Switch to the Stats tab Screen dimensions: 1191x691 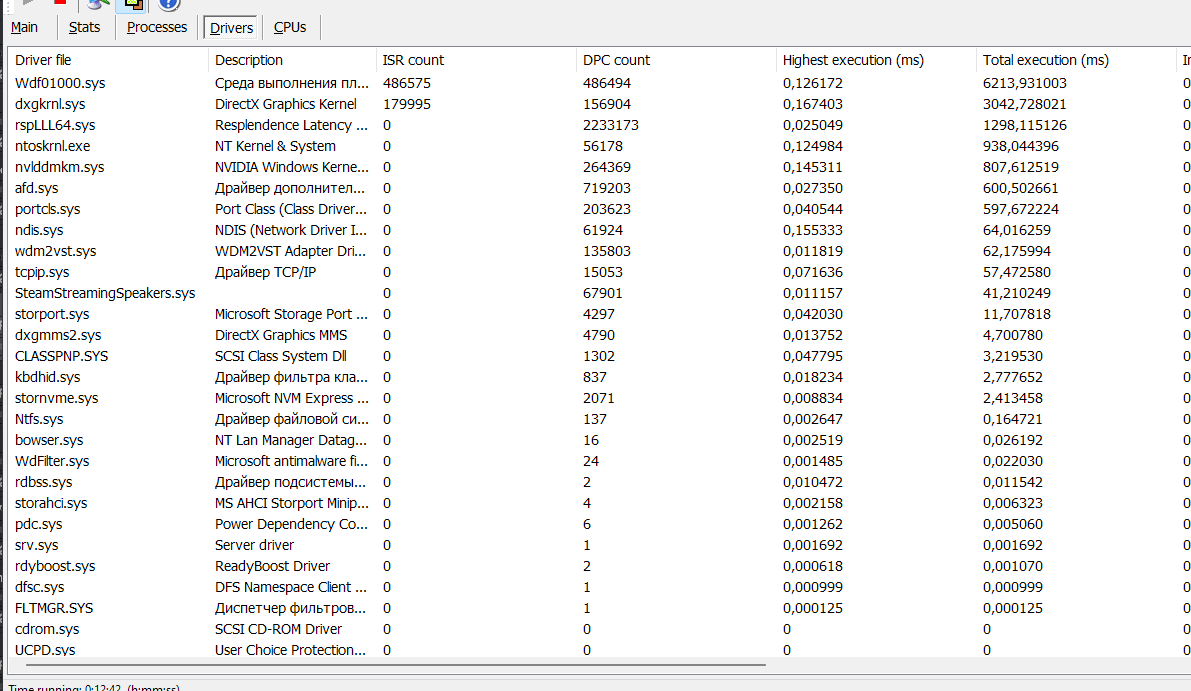pyautogui.click(x=84, y=27)
